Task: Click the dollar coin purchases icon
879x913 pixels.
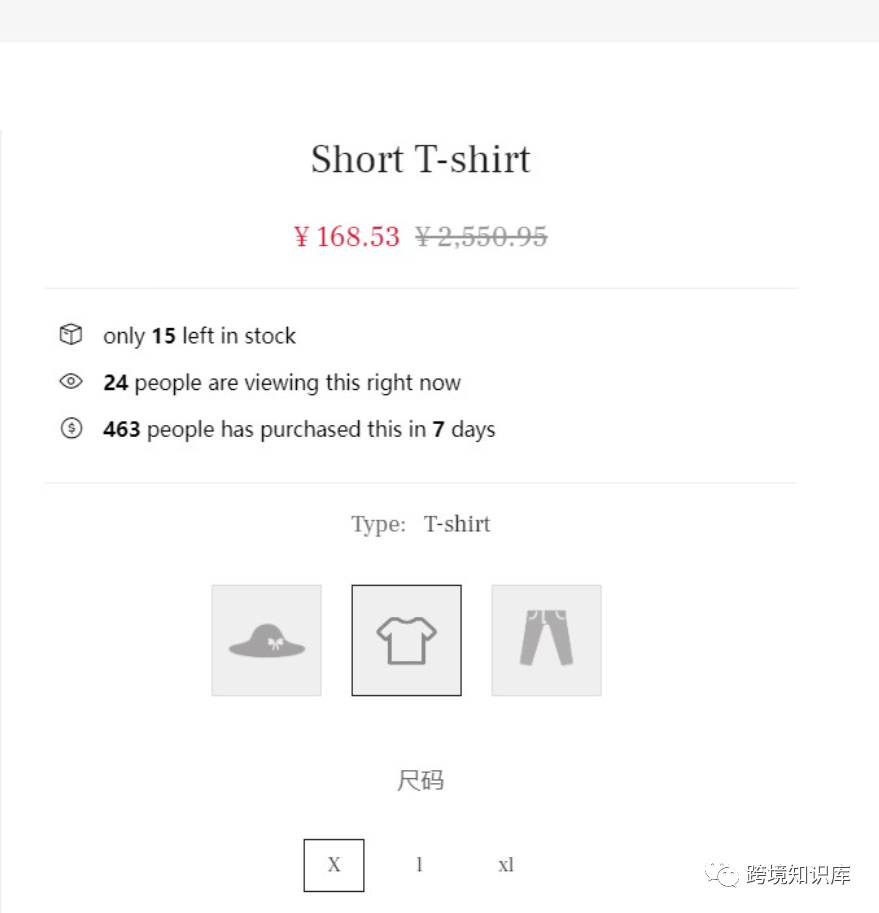Action: (71, 429)
